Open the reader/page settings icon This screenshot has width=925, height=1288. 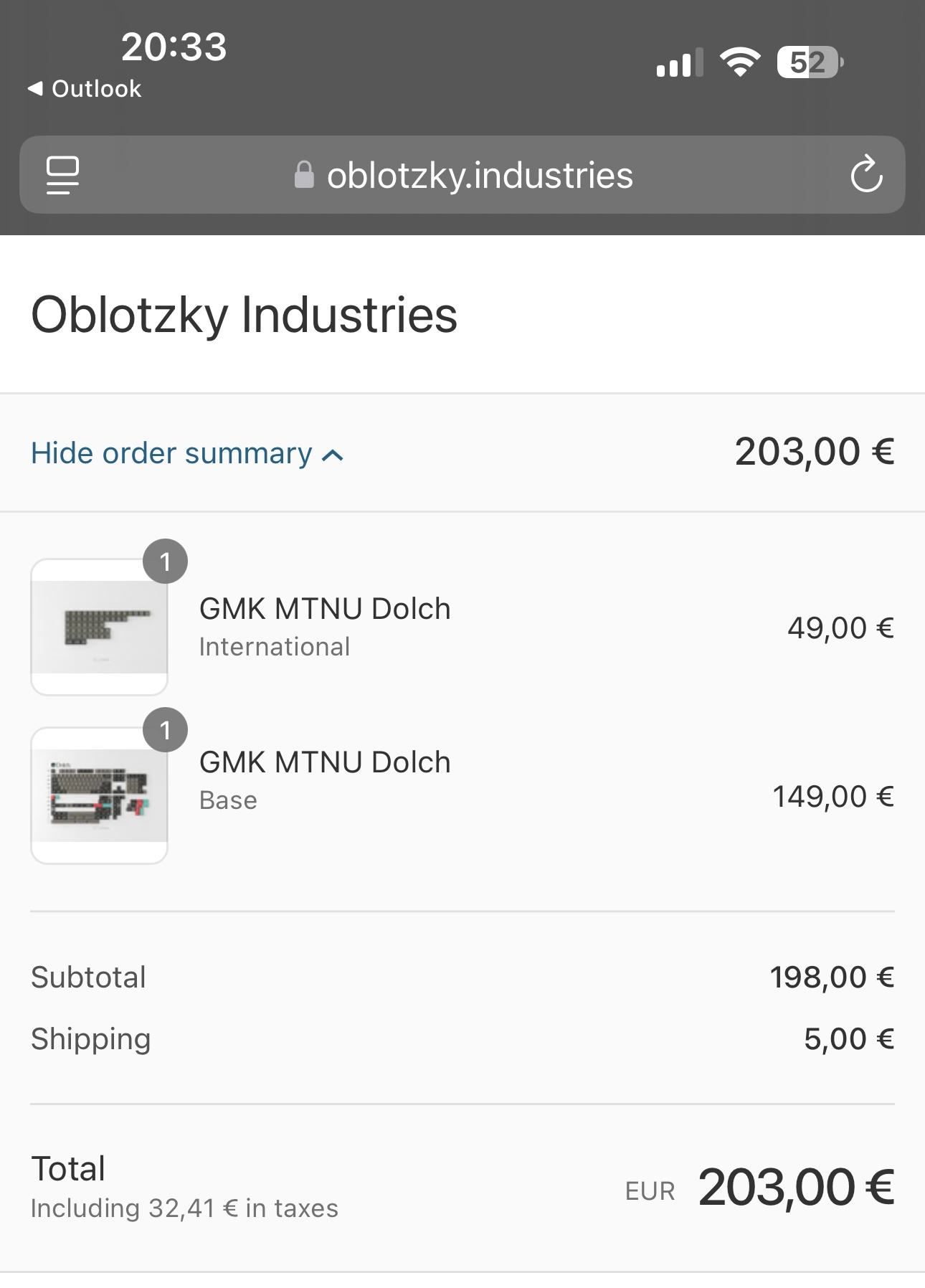(x=62, y=175)
